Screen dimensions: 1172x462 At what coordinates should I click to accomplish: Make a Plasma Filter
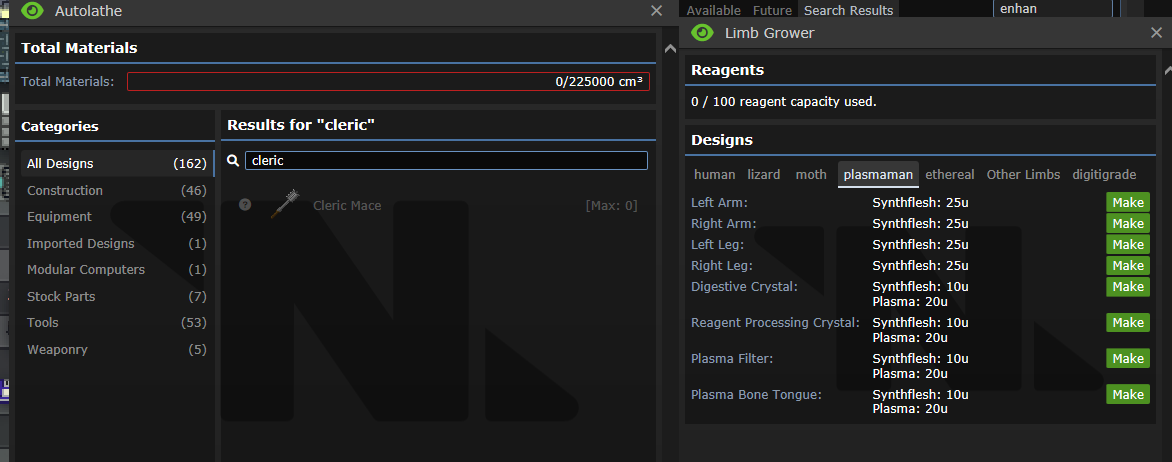(1128, 358)
